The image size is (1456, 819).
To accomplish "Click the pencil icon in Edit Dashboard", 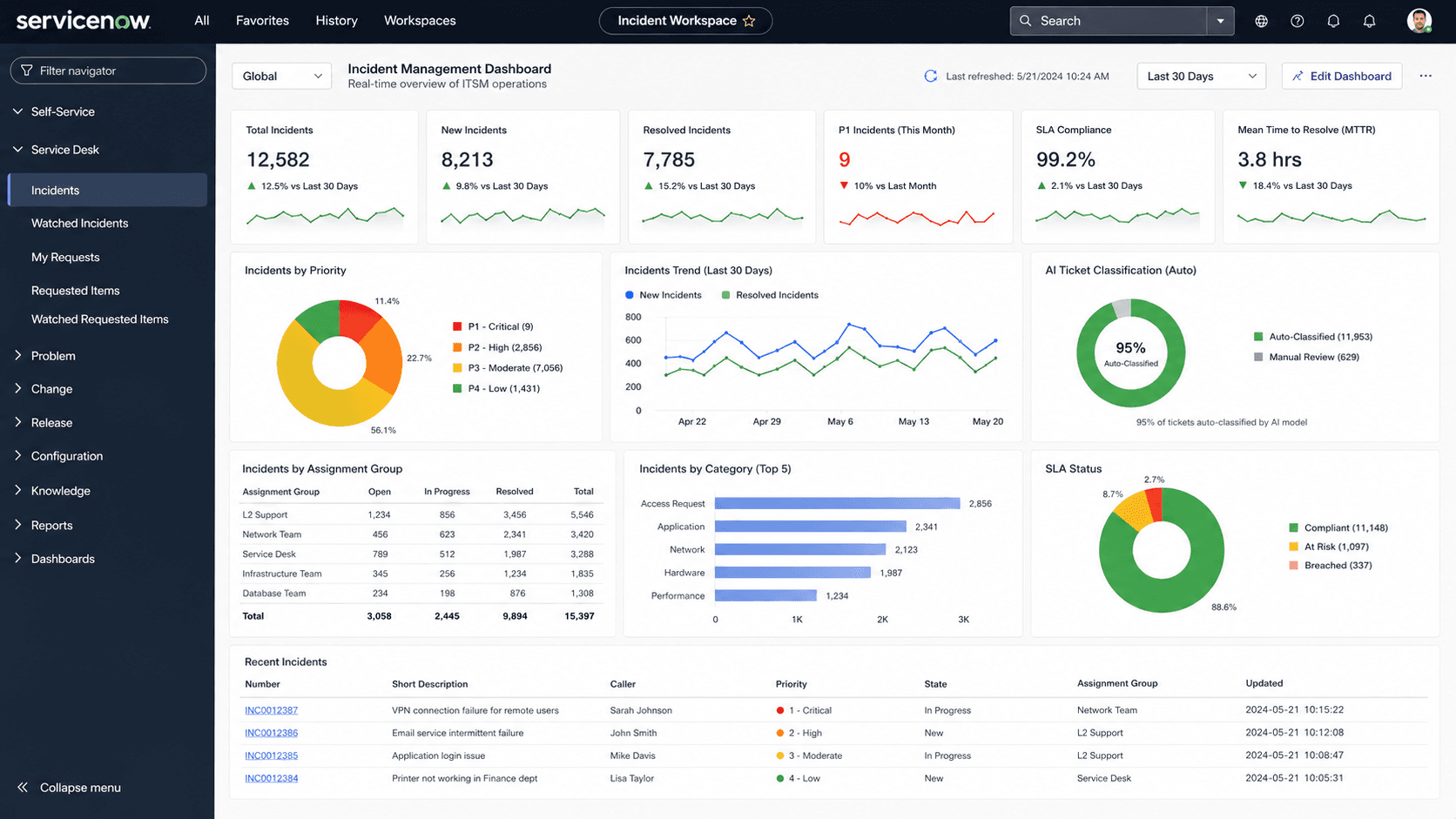I will pos(1298,76).
